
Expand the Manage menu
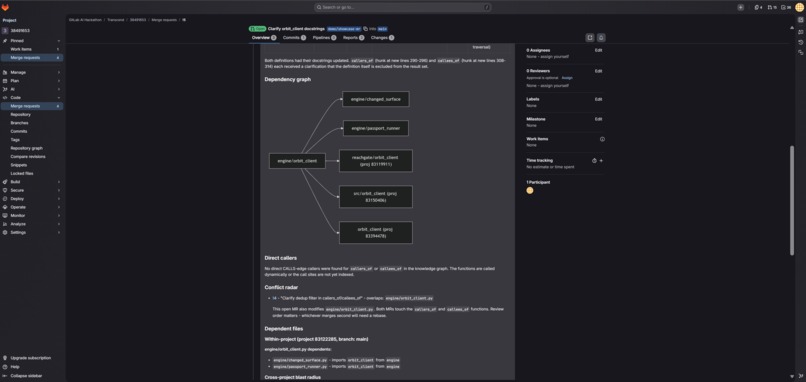pos(59,72)
